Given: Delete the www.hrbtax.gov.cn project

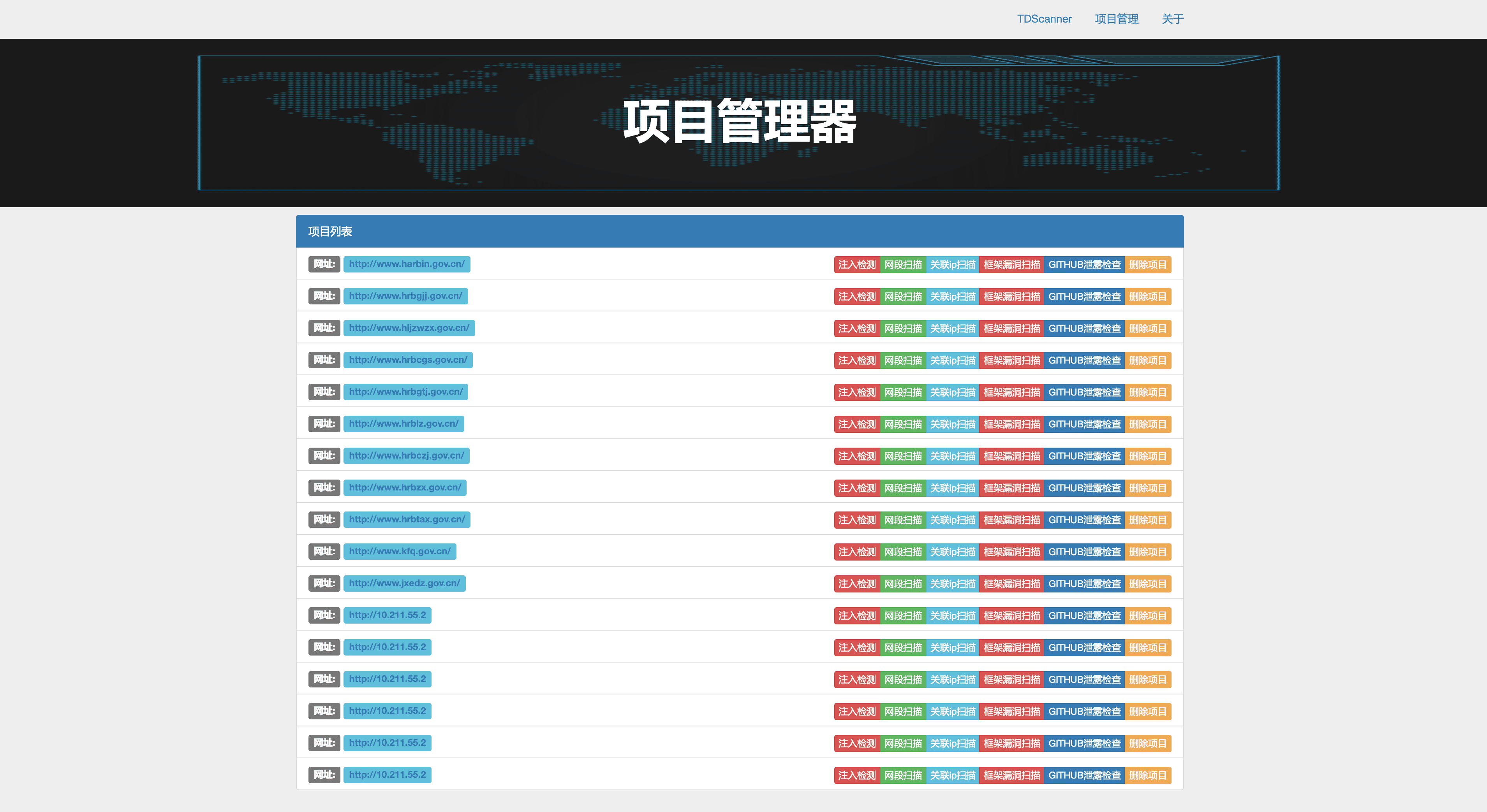Looking at the screenshot, I should [x=1147, y=520].
